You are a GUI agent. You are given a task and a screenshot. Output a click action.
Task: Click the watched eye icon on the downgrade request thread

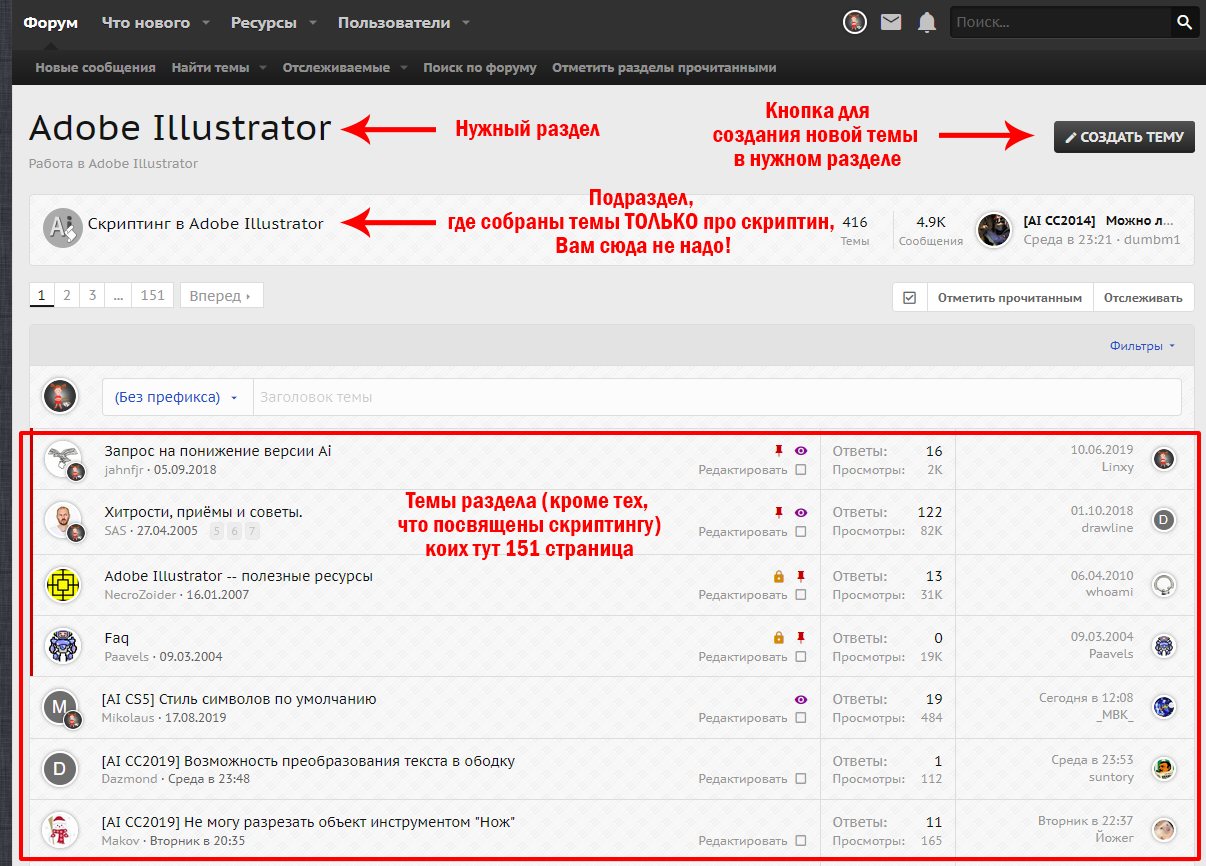[800, 451]
